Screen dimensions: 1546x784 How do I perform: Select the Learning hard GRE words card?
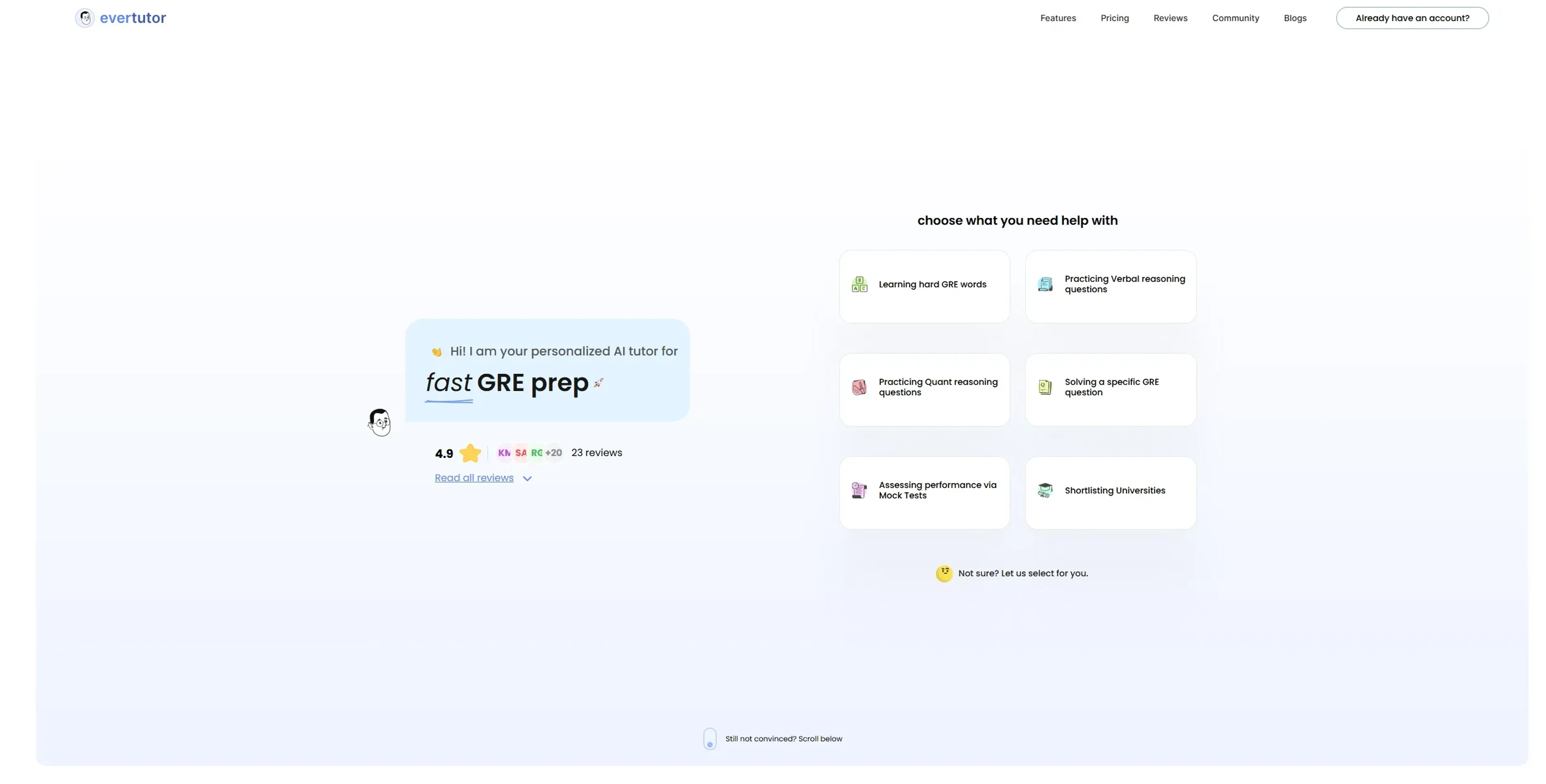pos(924,287)
